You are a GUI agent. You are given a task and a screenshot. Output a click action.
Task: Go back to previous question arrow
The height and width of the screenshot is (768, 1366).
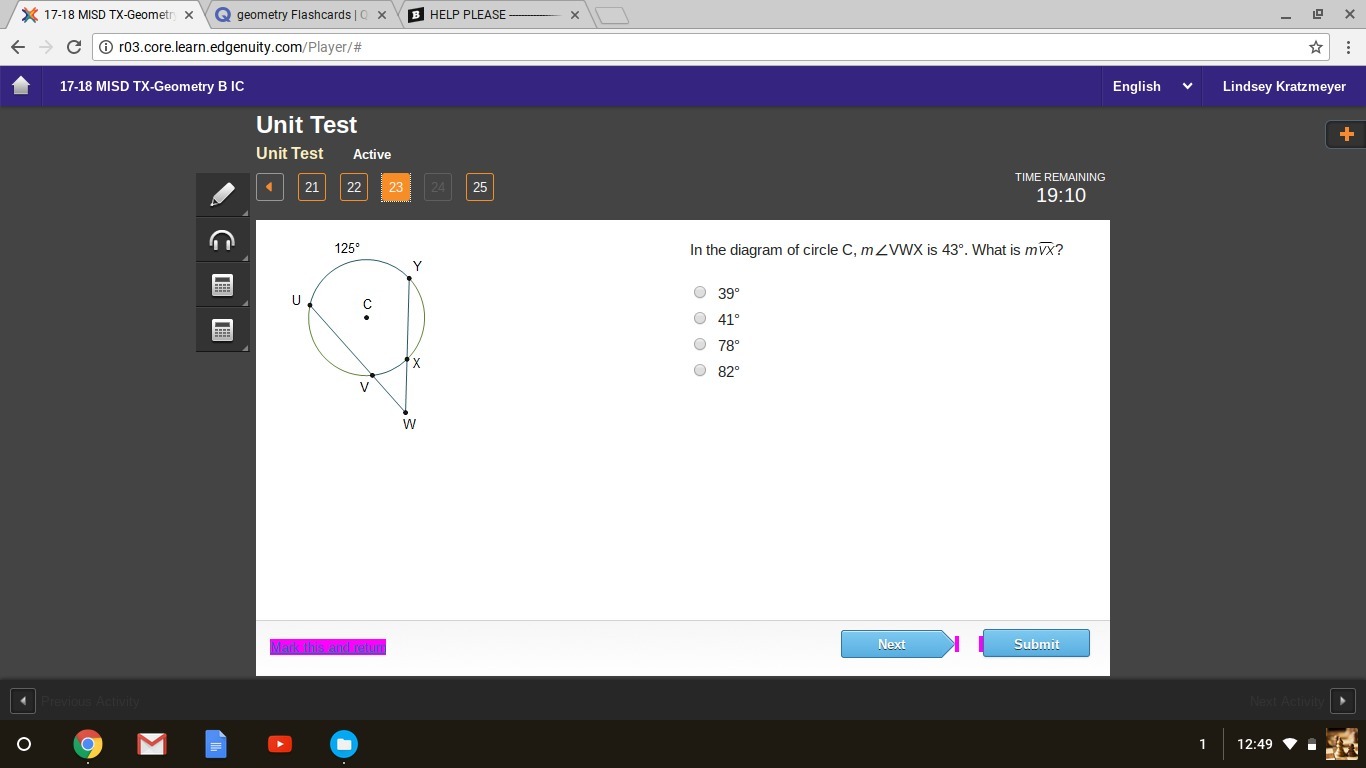coord(269,187)
